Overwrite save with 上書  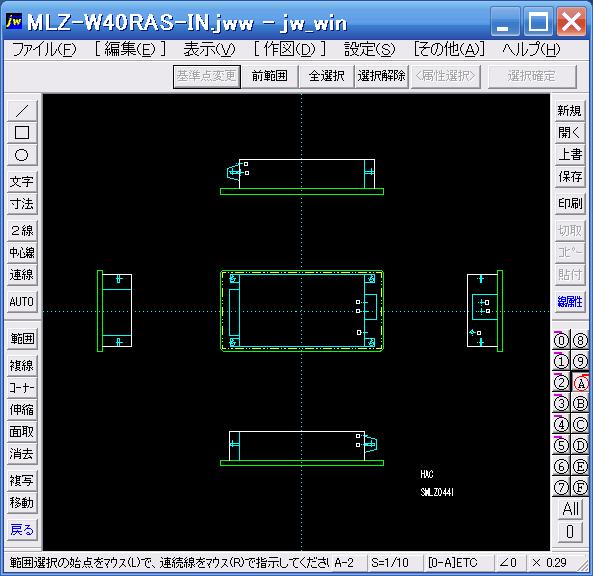(570, 154)
